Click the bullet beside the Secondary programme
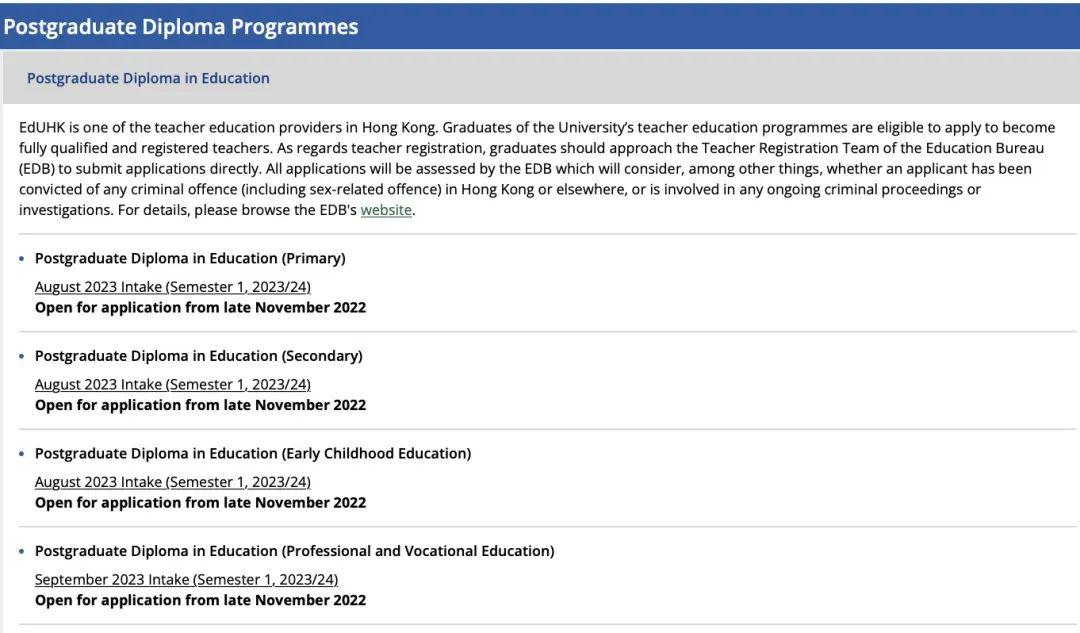This screenshot has width=1080, height=633. (x=21, y=357)
